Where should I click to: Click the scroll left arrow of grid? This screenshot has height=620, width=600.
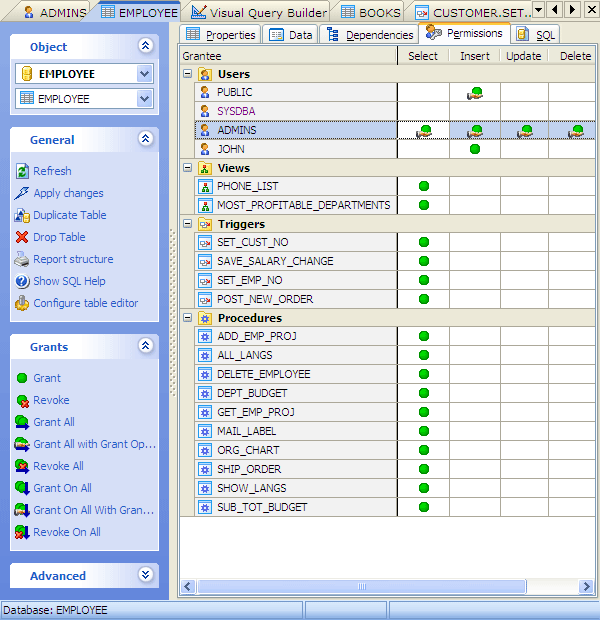tap(188, 586)
